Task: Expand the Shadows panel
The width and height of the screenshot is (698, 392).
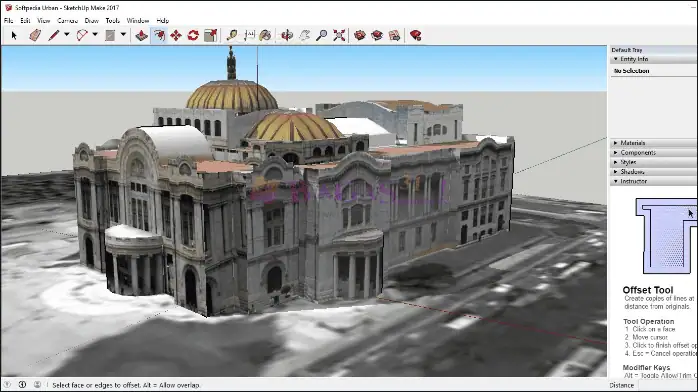Action: [x=653, y=172]
